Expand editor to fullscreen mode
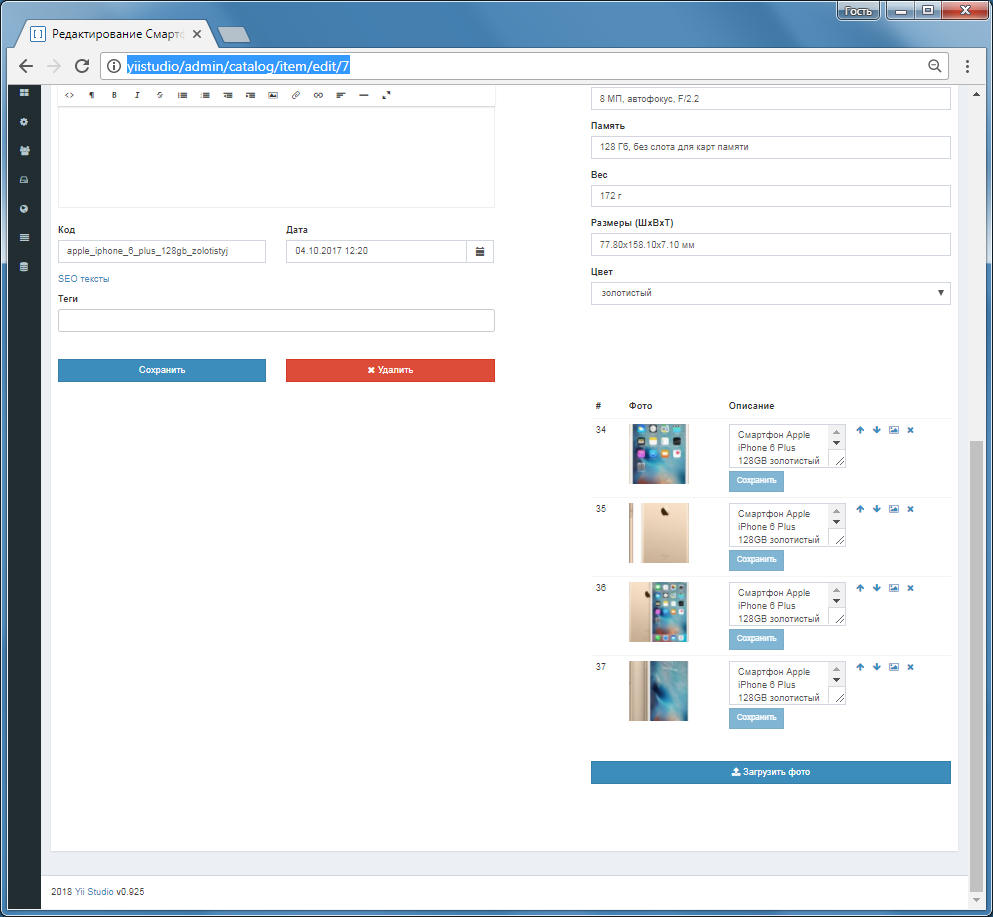 coord(386,96)
